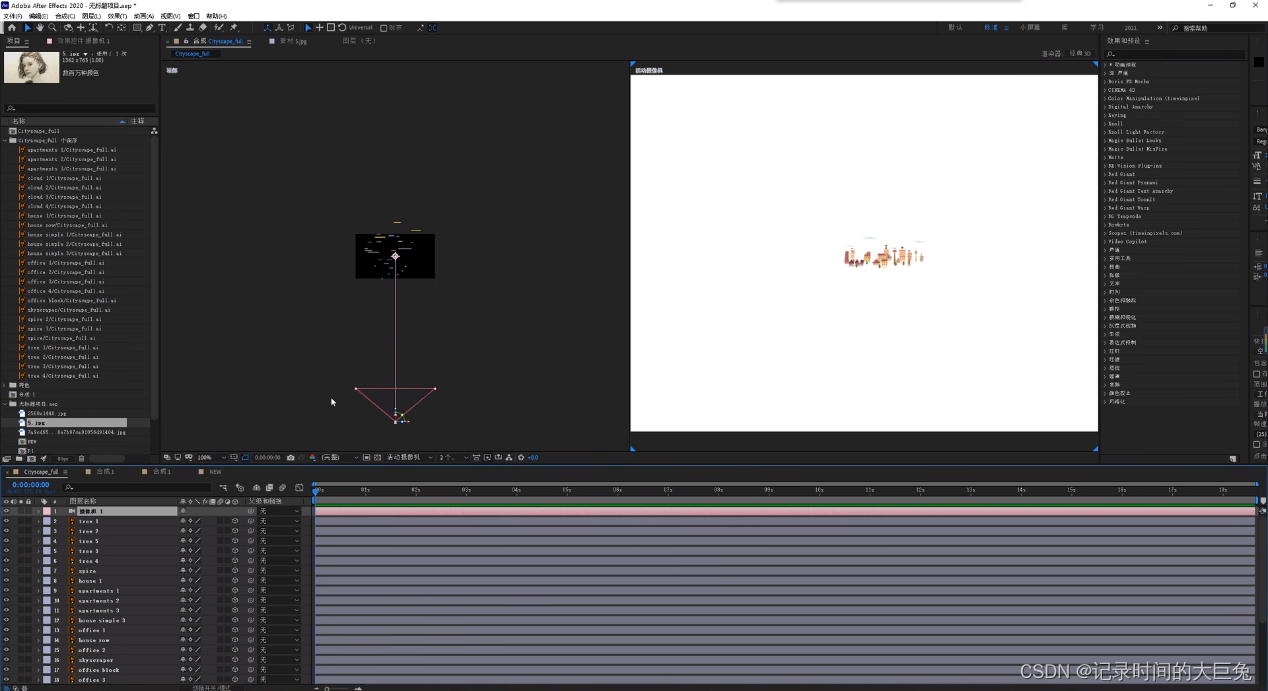The height and width of the screenshot is (691, 1268).
Task: Click the project panel search field
Action: point(80,108)
